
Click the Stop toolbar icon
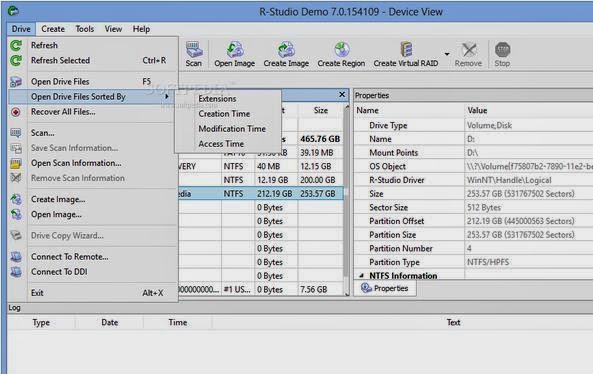(502, 50)
